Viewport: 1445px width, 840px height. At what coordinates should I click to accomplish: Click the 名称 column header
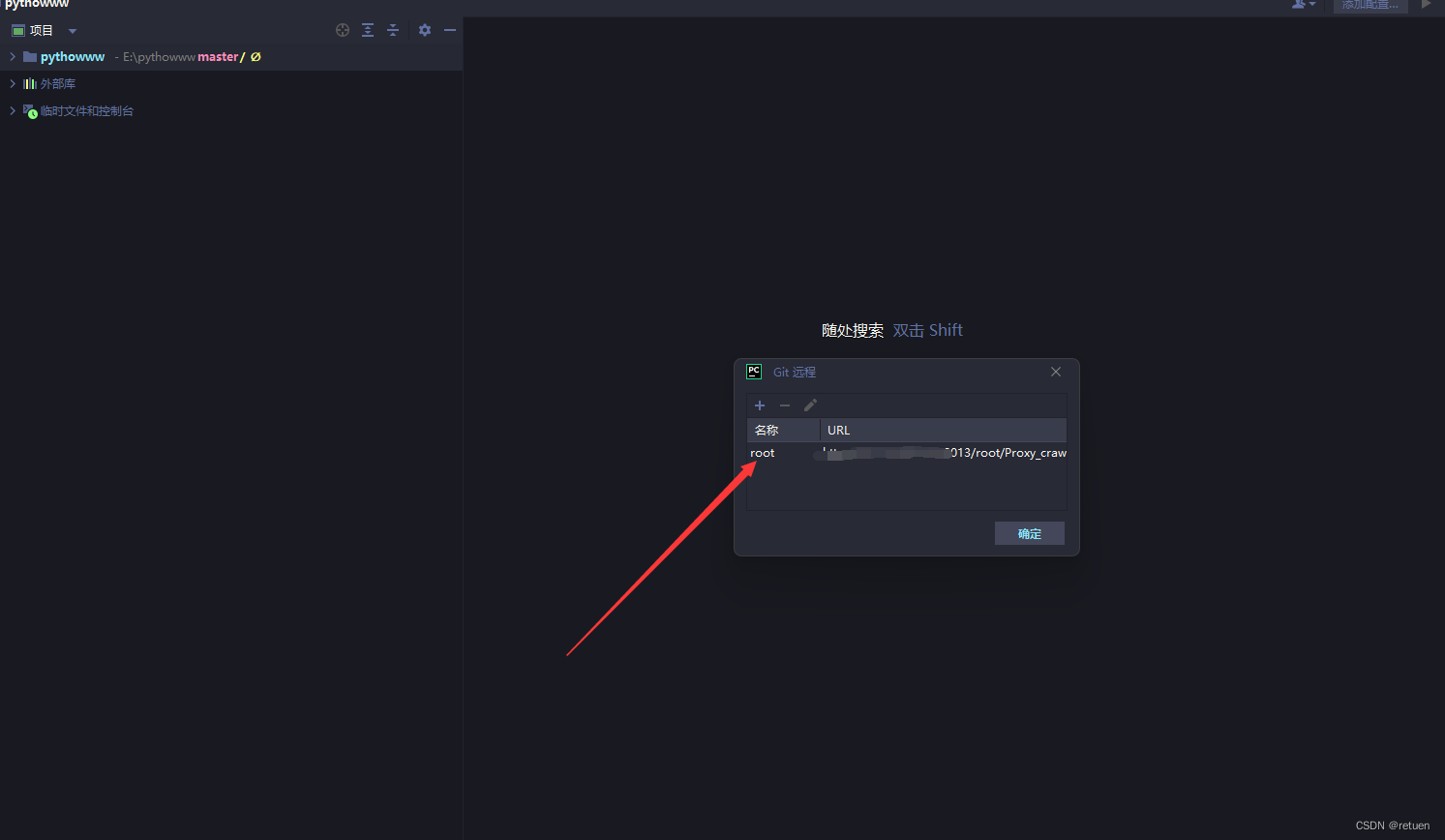coord(784,430)
